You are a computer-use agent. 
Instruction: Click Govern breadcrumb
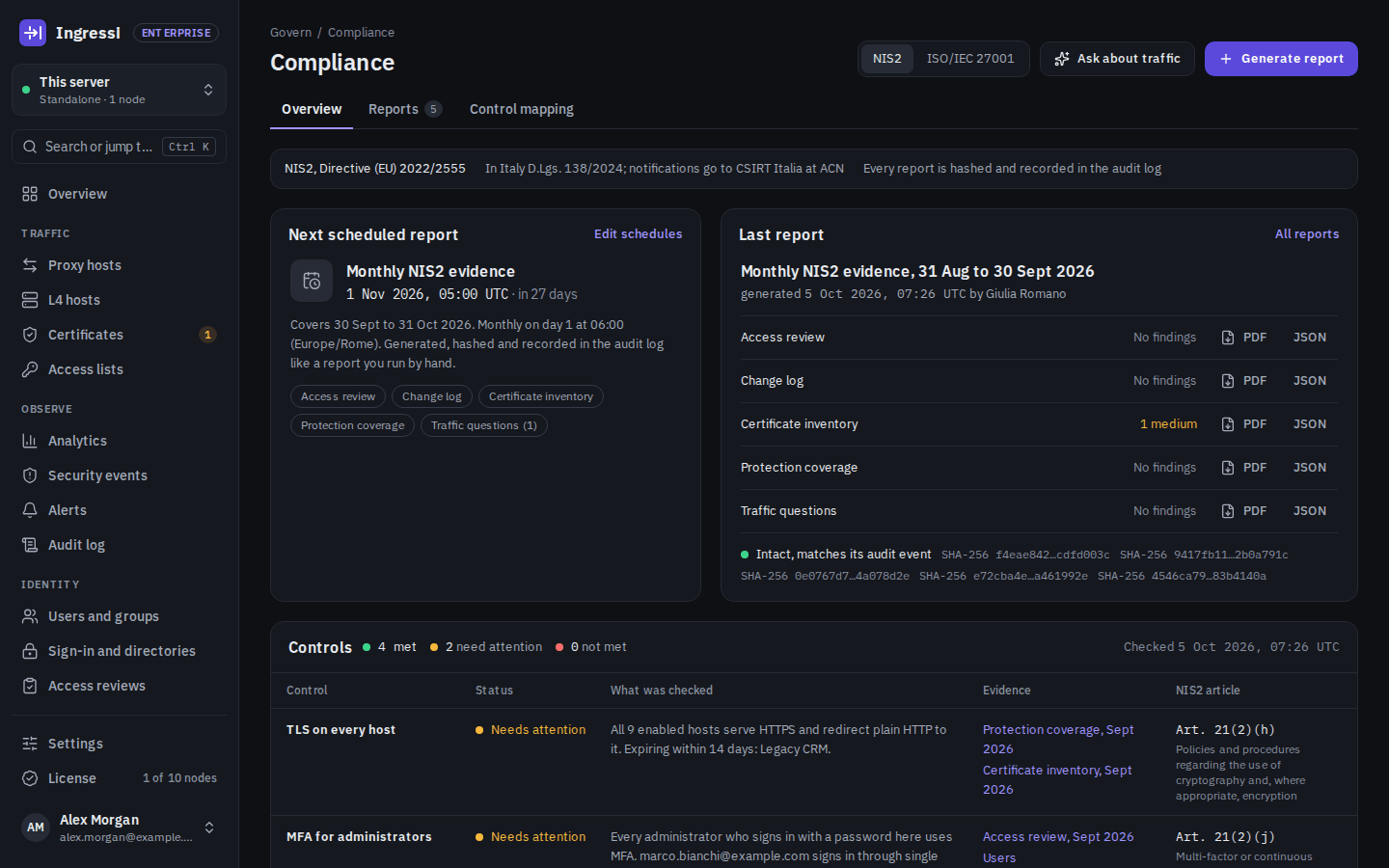coord(291,33)
